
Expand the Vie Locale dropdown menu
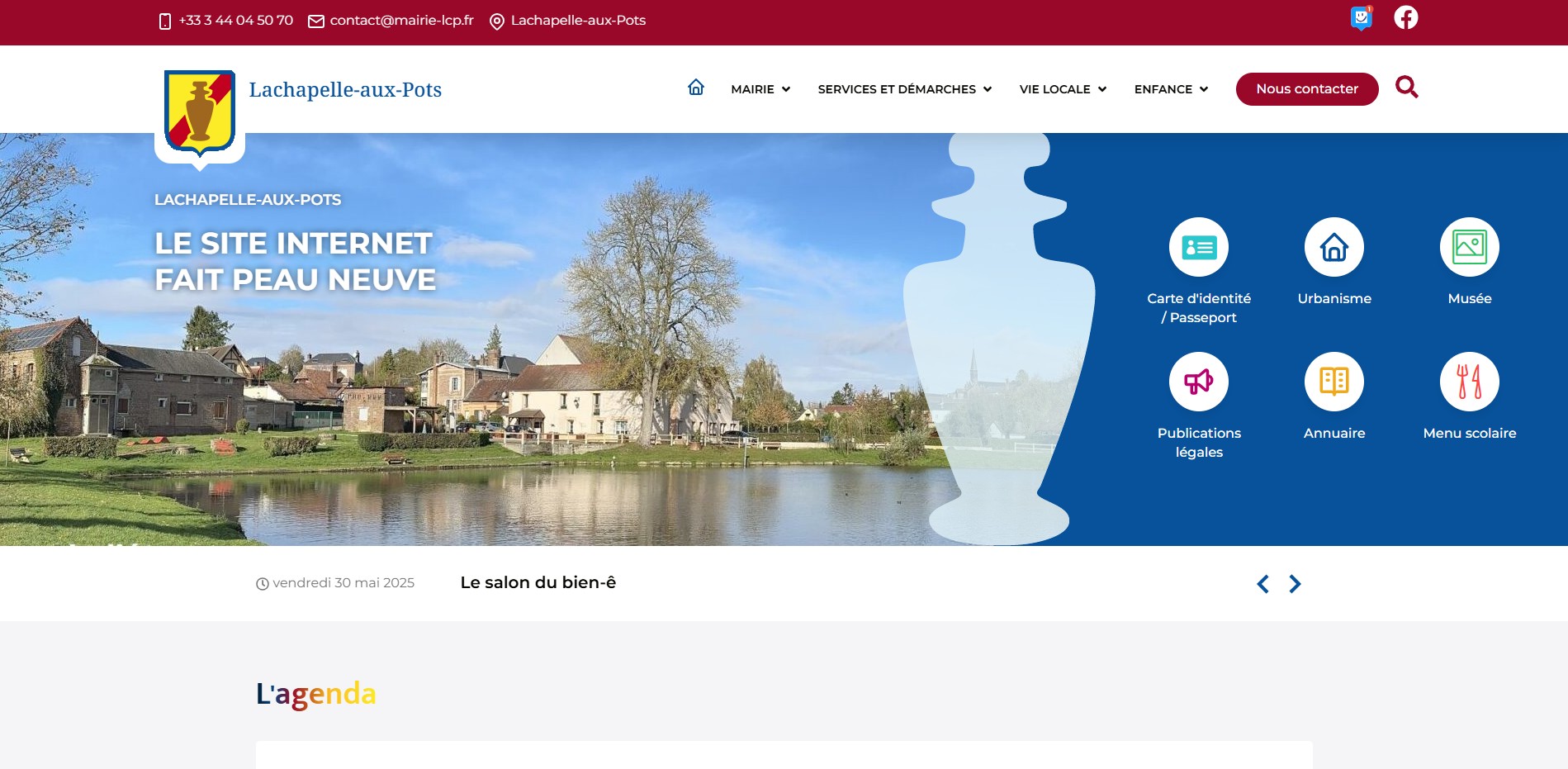[x=1063, y=89]
